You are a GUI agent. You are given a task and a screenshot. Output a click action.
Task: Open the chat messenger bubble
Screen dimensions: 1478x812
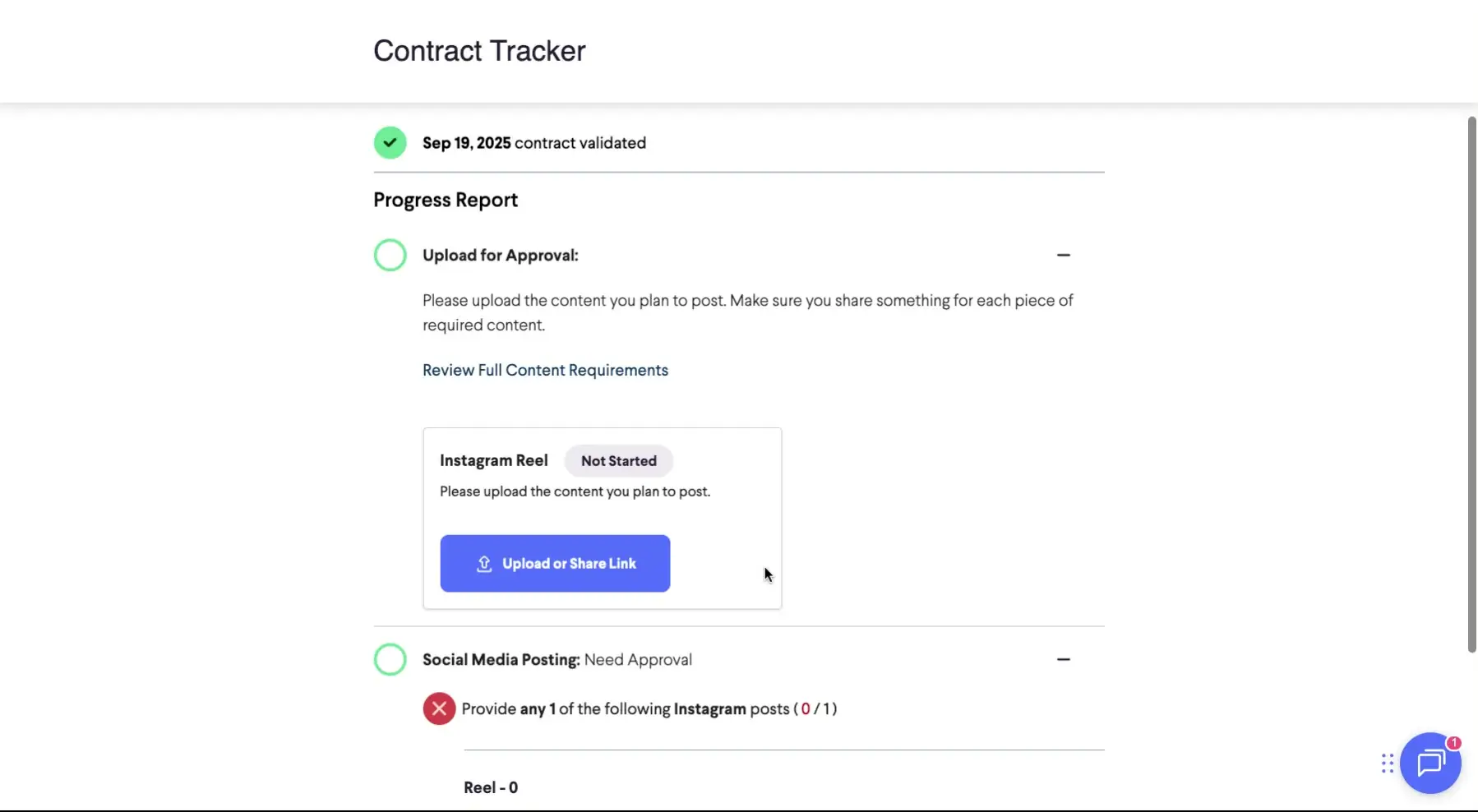tap(1431, 764)
